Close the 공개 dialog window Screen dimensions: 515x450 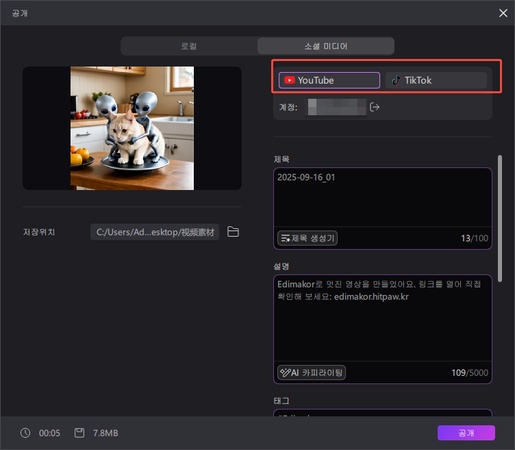click(503, 13)
